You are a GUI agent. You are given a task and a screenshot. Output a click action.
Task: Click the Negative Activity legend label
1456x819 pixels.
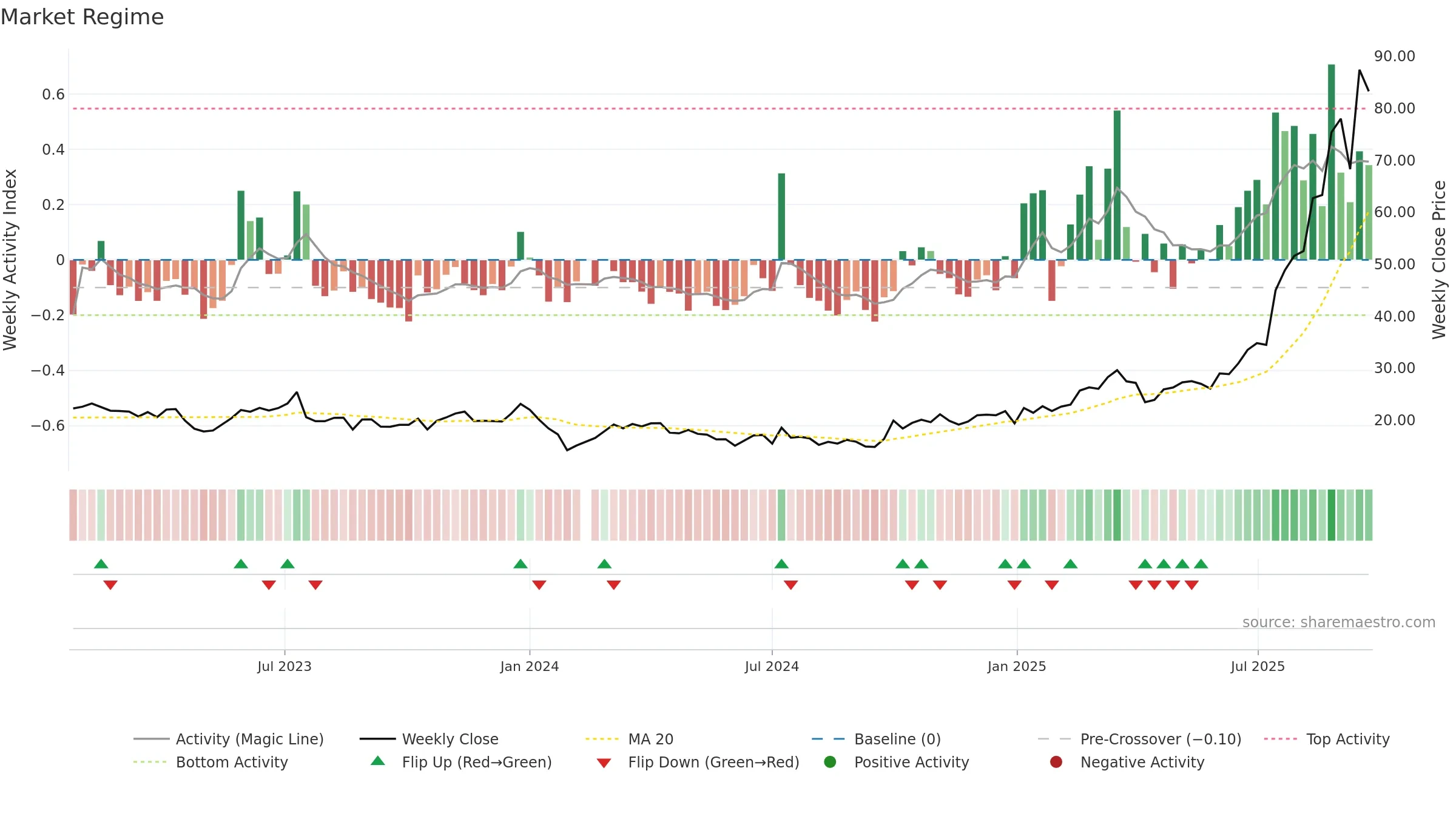pos(1142,762)
